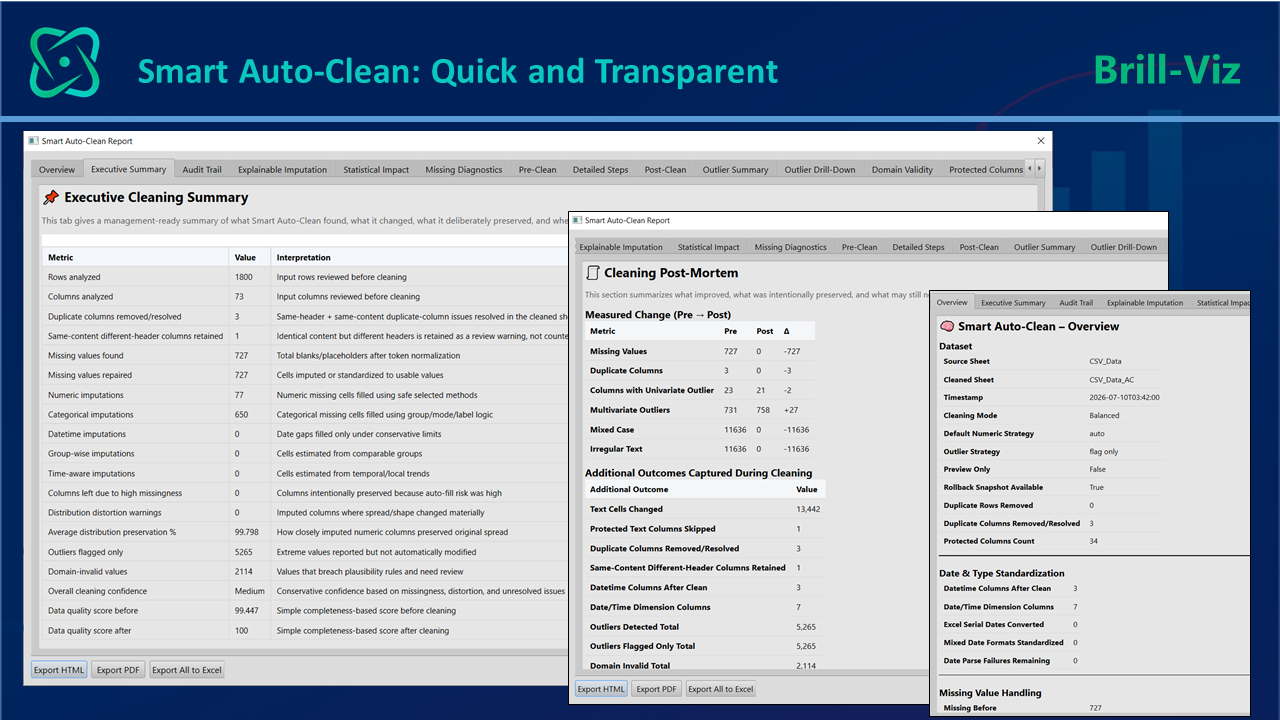Open Statistical Impact tab in back window
This screenshot has height=720, width=1280.
376,169
